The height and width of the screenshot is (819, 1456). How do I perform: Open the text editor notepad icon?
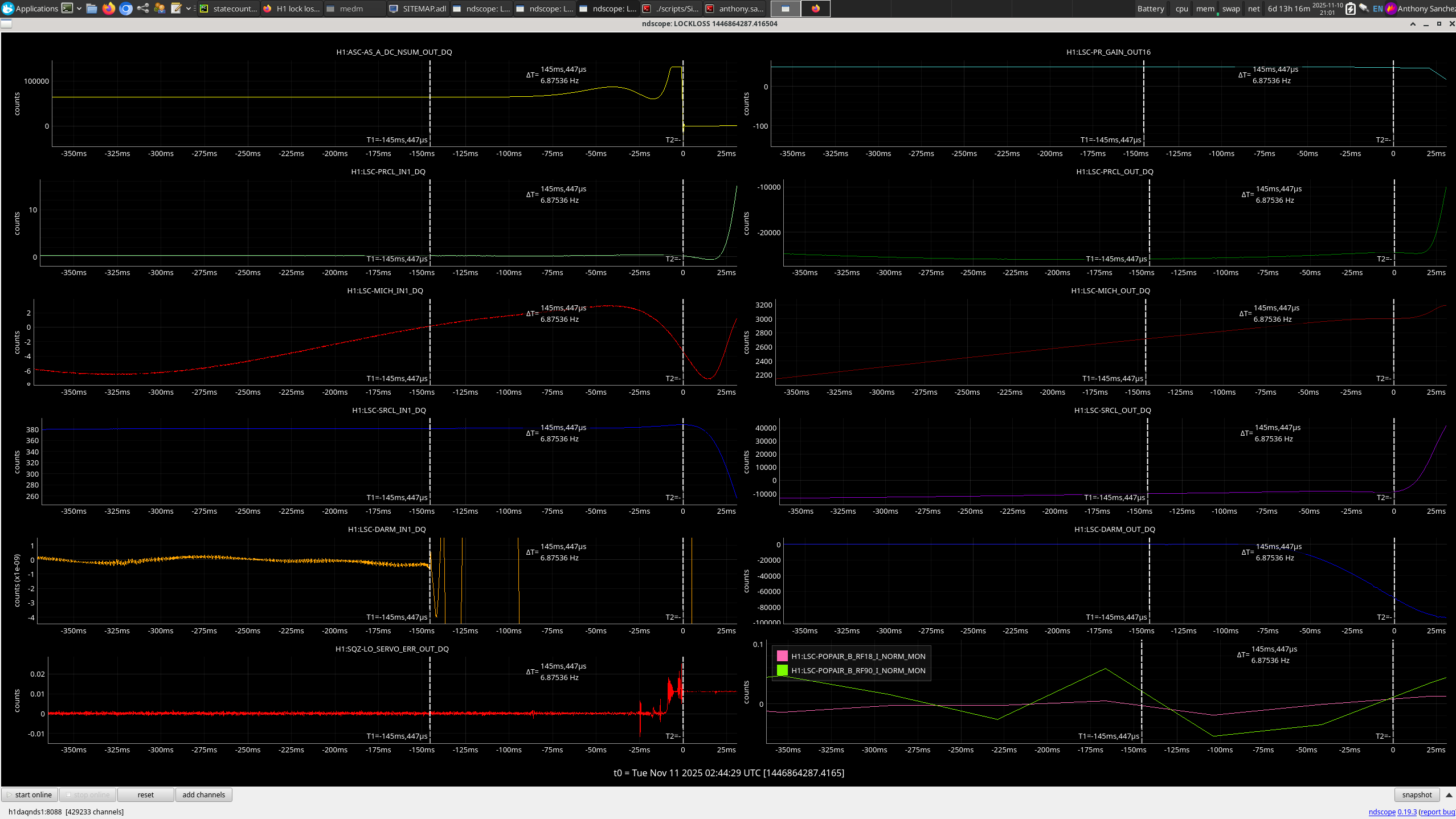176,9
